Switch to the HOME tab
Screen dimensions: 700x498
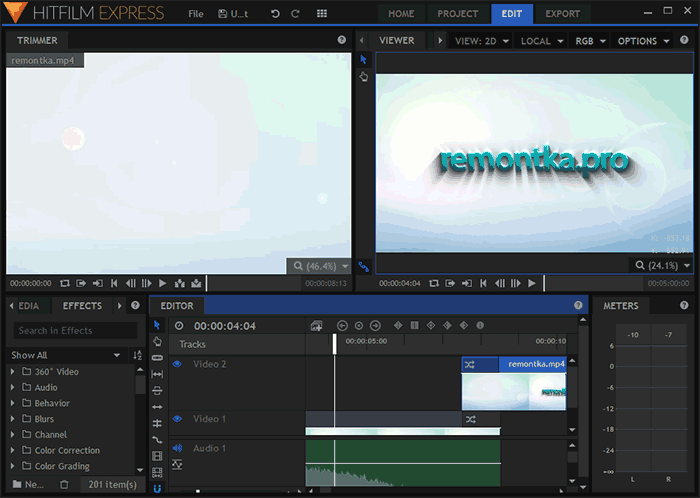(401, 14)
